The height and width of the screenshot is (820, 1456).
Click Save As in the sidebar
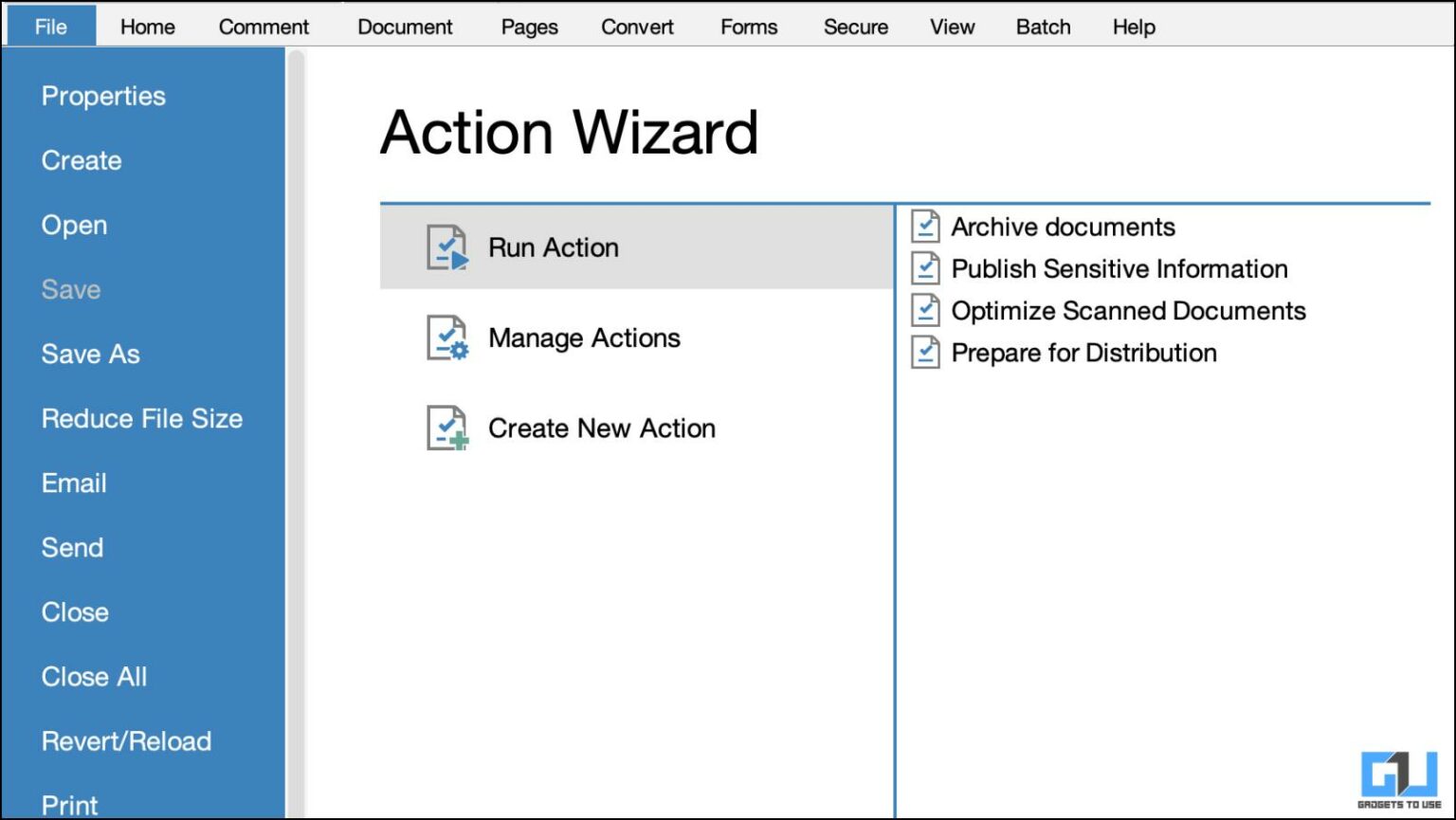(90, 354)
